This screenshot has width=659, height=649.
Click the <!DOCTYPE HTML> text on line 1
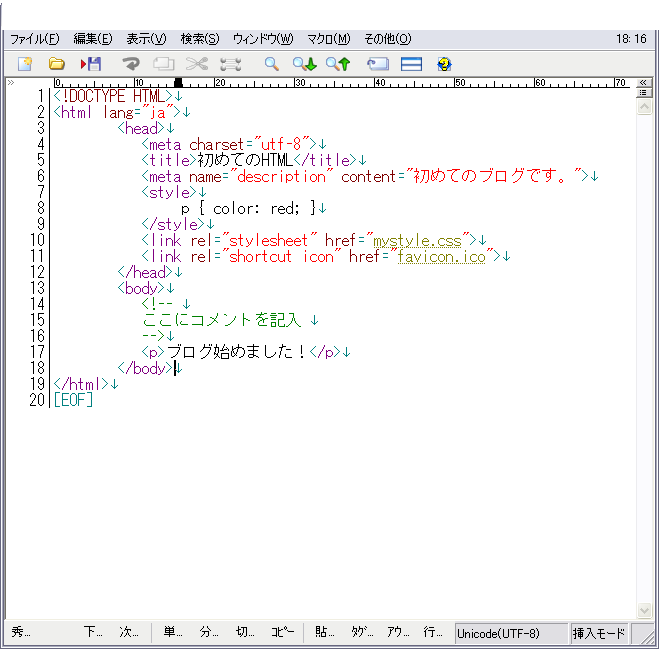pyautogui.click(x=113, y=96)
